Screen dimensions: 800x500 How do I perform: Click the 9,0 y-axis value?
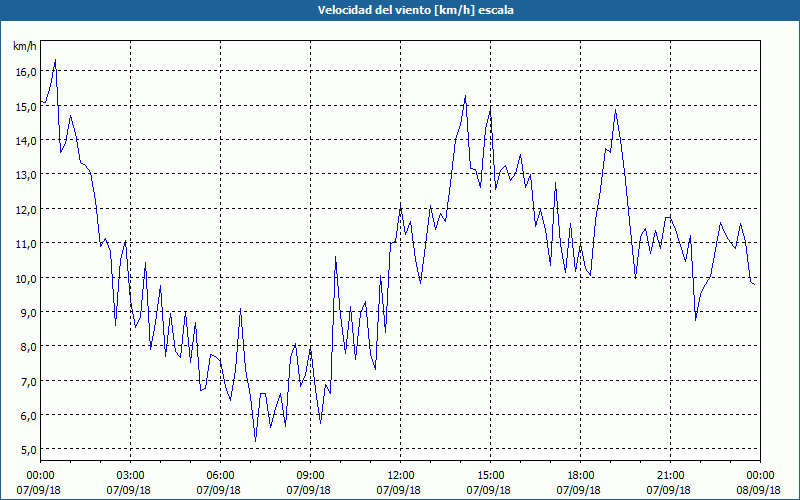(29, 313)
